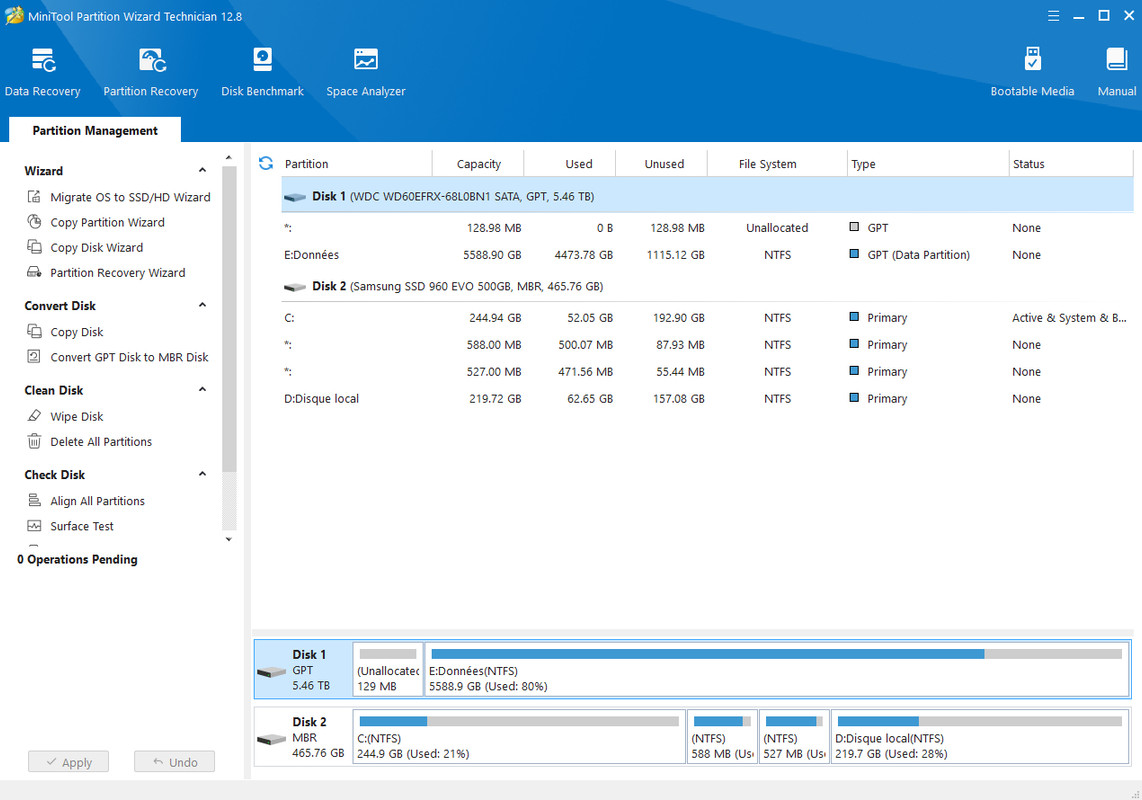This screenshot has height=800, width=1142.
Task: Select the 128.98 MB unallocated row
Action: click(707, 228)
